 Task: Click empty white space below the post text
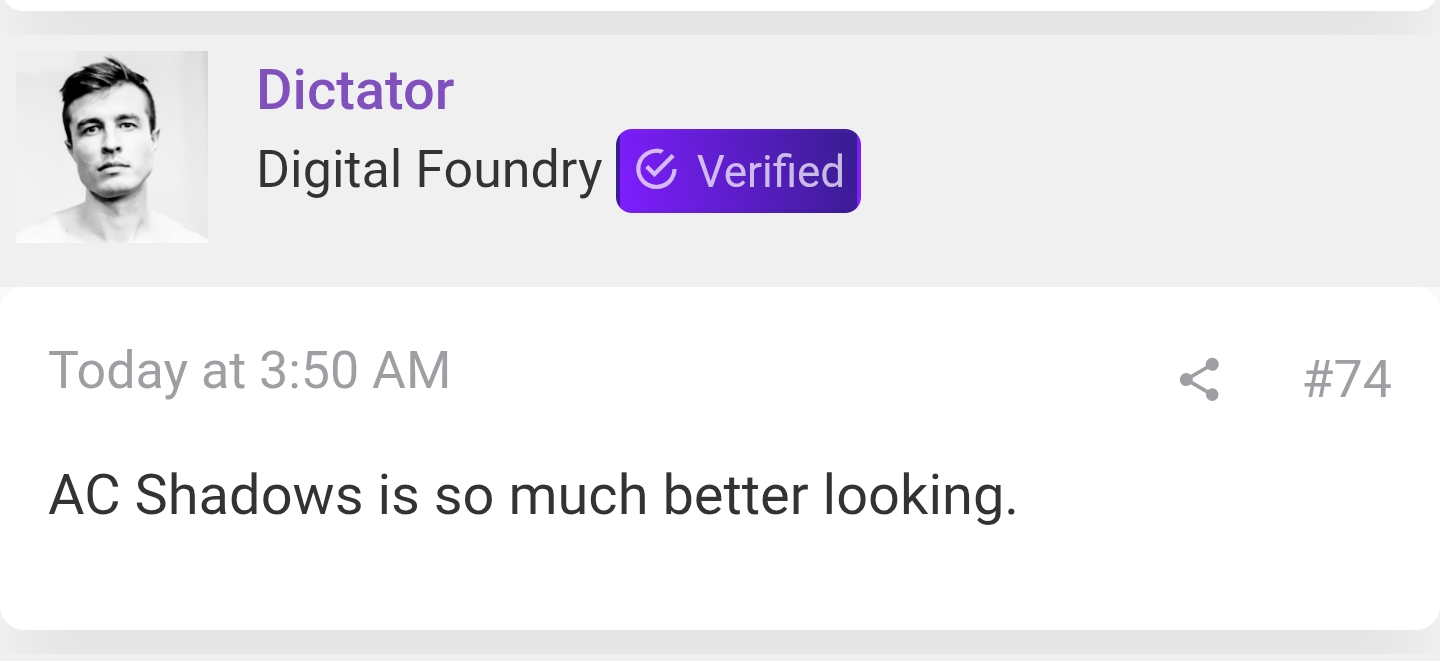pyautogui.click(x=700, y=580)
